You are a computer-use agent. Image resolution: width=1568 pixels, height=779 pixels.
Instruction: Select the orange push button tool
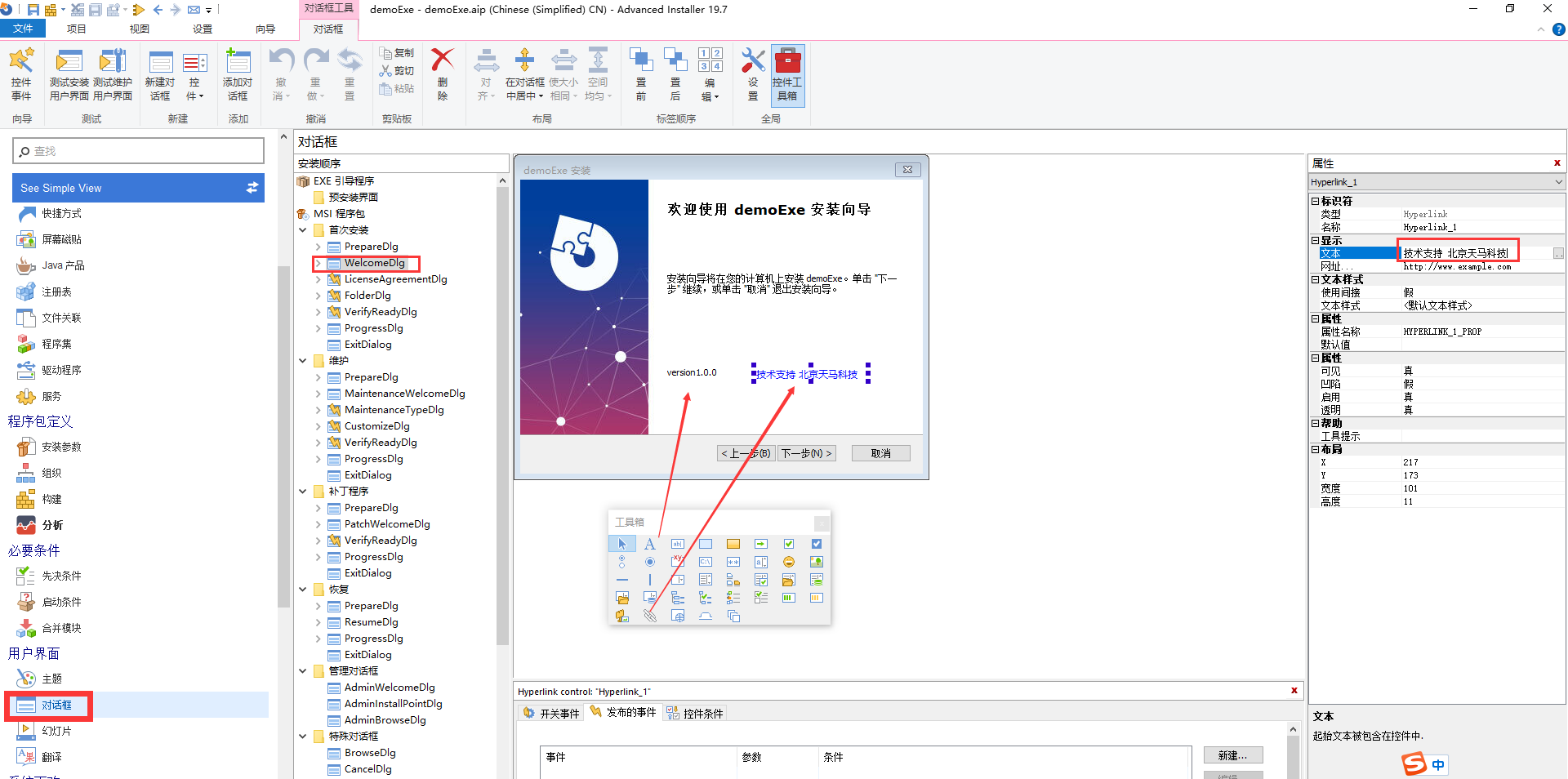click(733, 544)
